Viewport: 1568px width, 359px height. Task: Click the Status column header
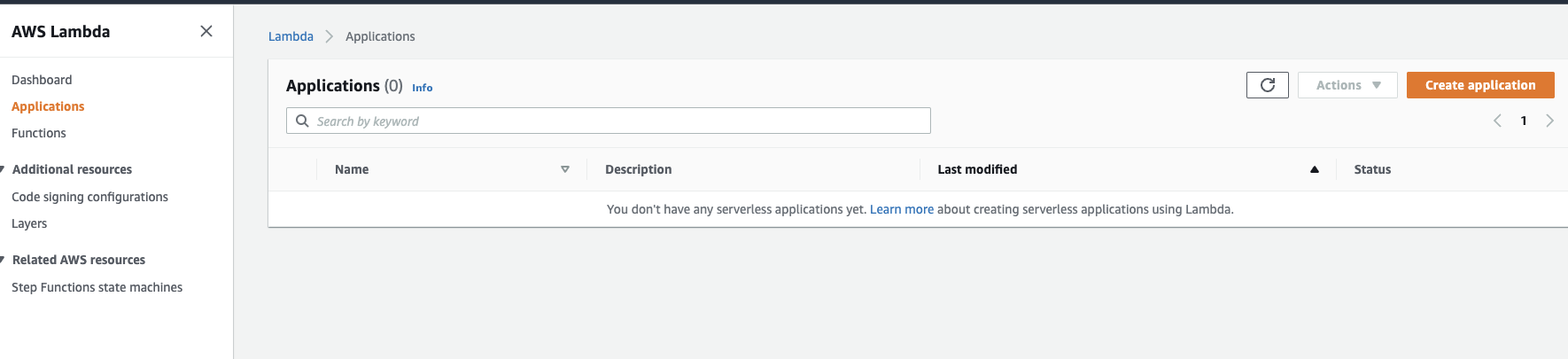tap(1372, 169)
